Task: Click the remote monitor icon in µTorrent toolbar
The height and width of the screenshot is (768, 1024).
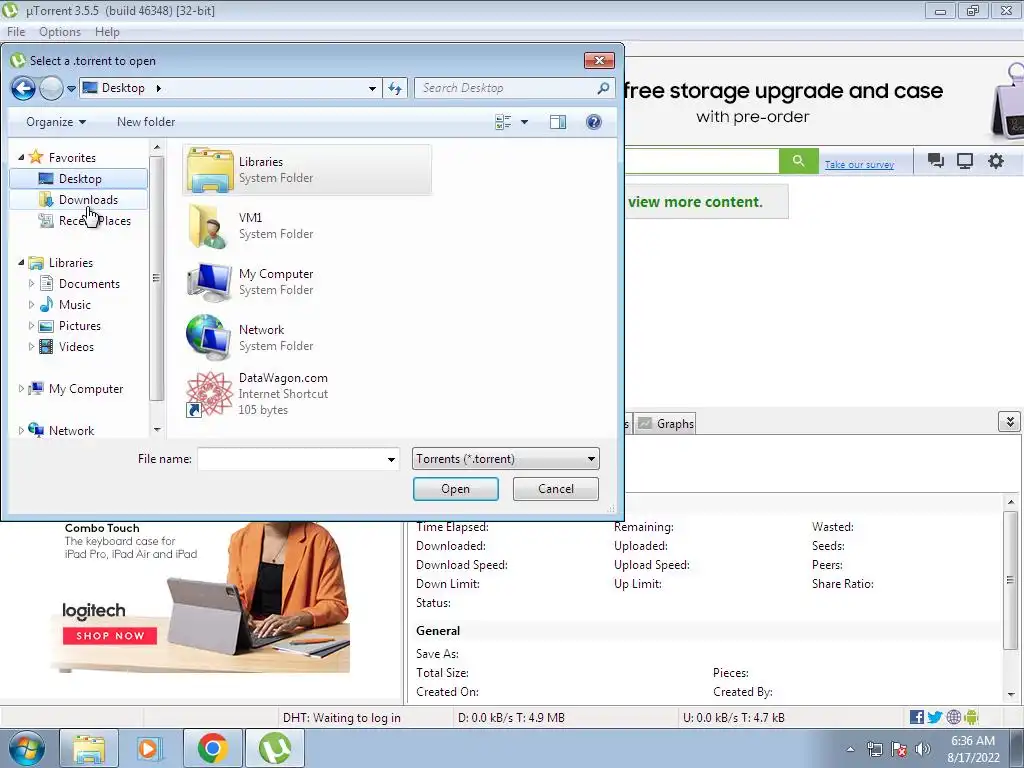Action: pyautogui.click(x=965, y=161)
